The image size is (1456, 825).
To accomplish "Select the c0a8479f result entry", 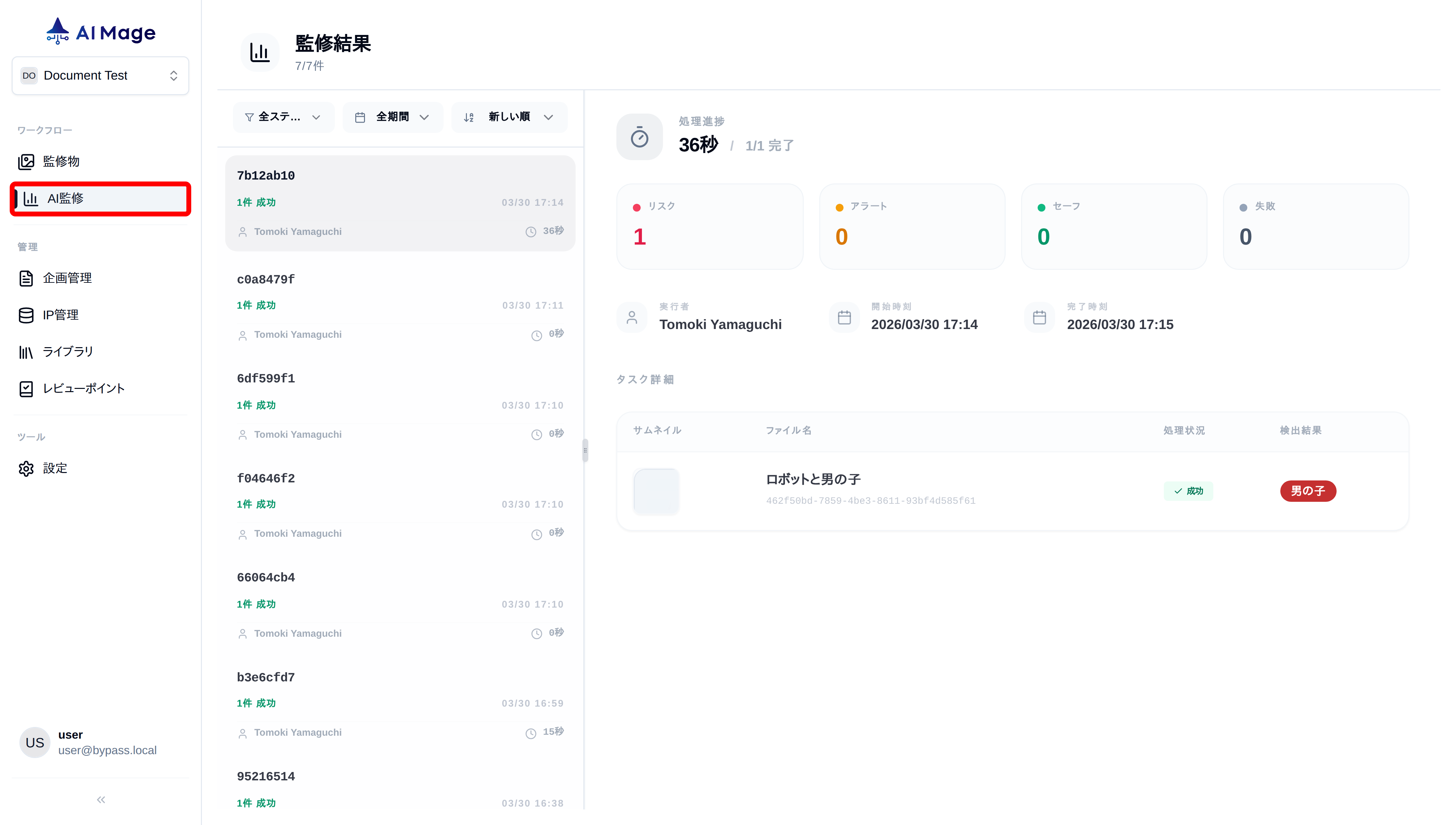I will pos(400,306).
